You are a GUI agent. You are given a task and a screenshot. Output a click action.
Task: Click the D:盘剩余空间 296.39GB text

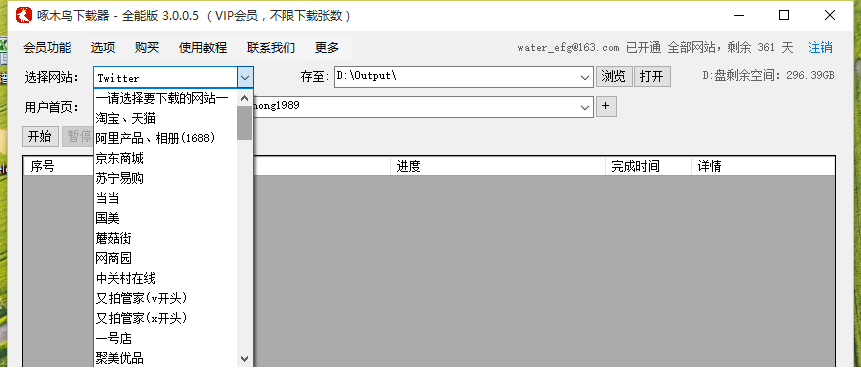768,75
